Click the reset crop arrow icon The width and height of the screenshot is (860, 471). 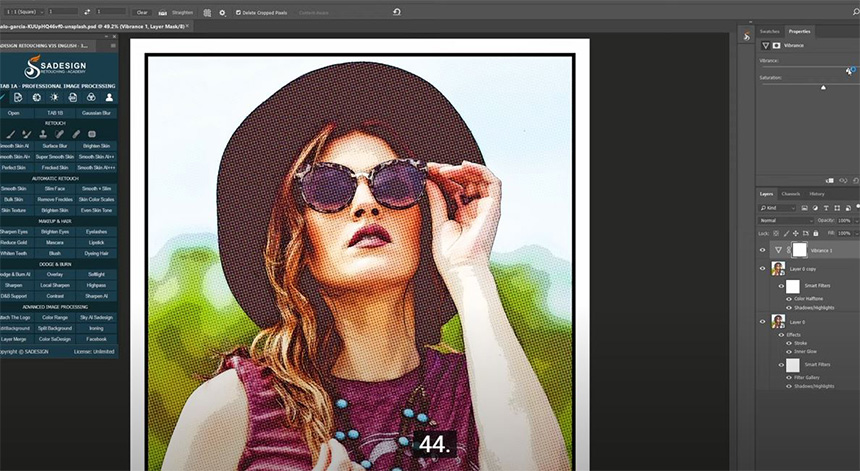click(397, 12)
